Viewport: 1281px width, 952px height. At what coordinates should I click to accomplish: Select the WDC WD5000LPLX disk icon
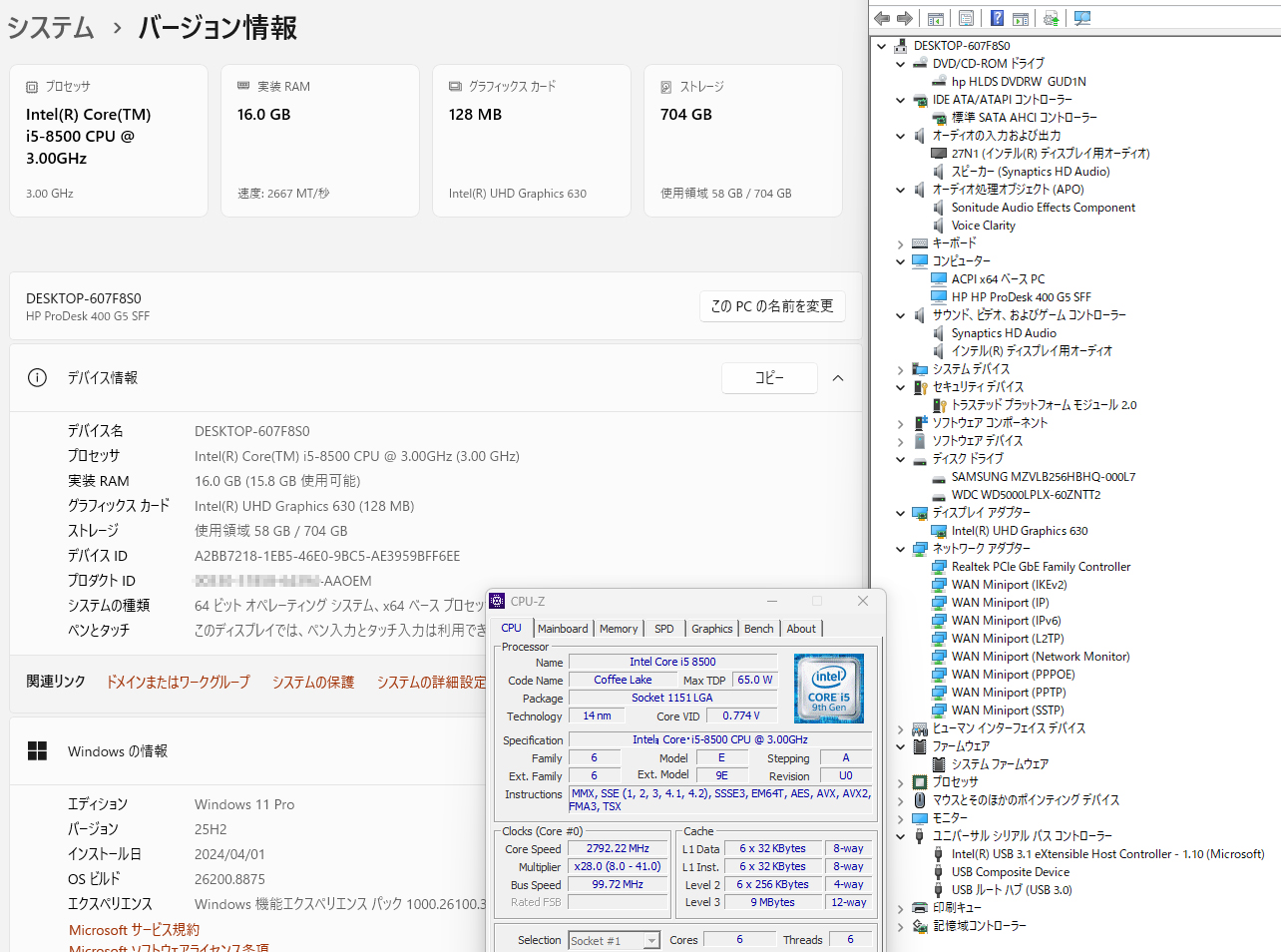click(939, 495)
